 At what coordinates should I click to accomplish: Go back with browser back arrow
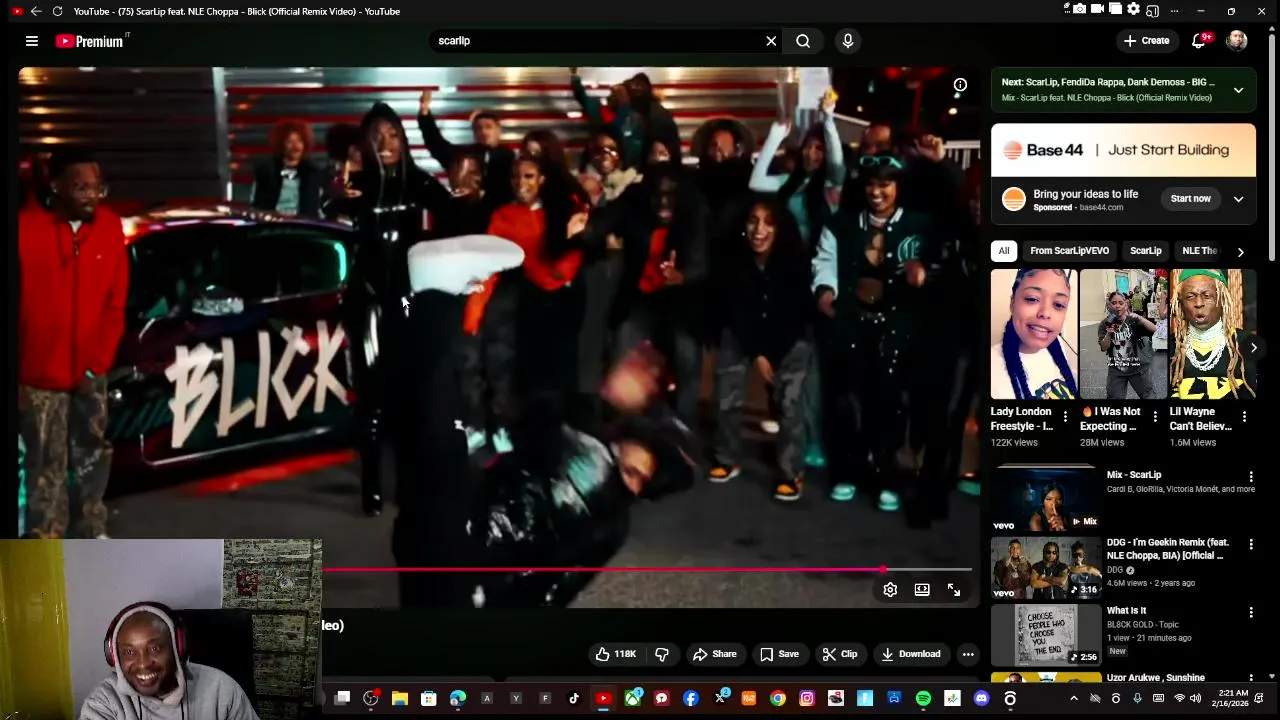(36, 11)
